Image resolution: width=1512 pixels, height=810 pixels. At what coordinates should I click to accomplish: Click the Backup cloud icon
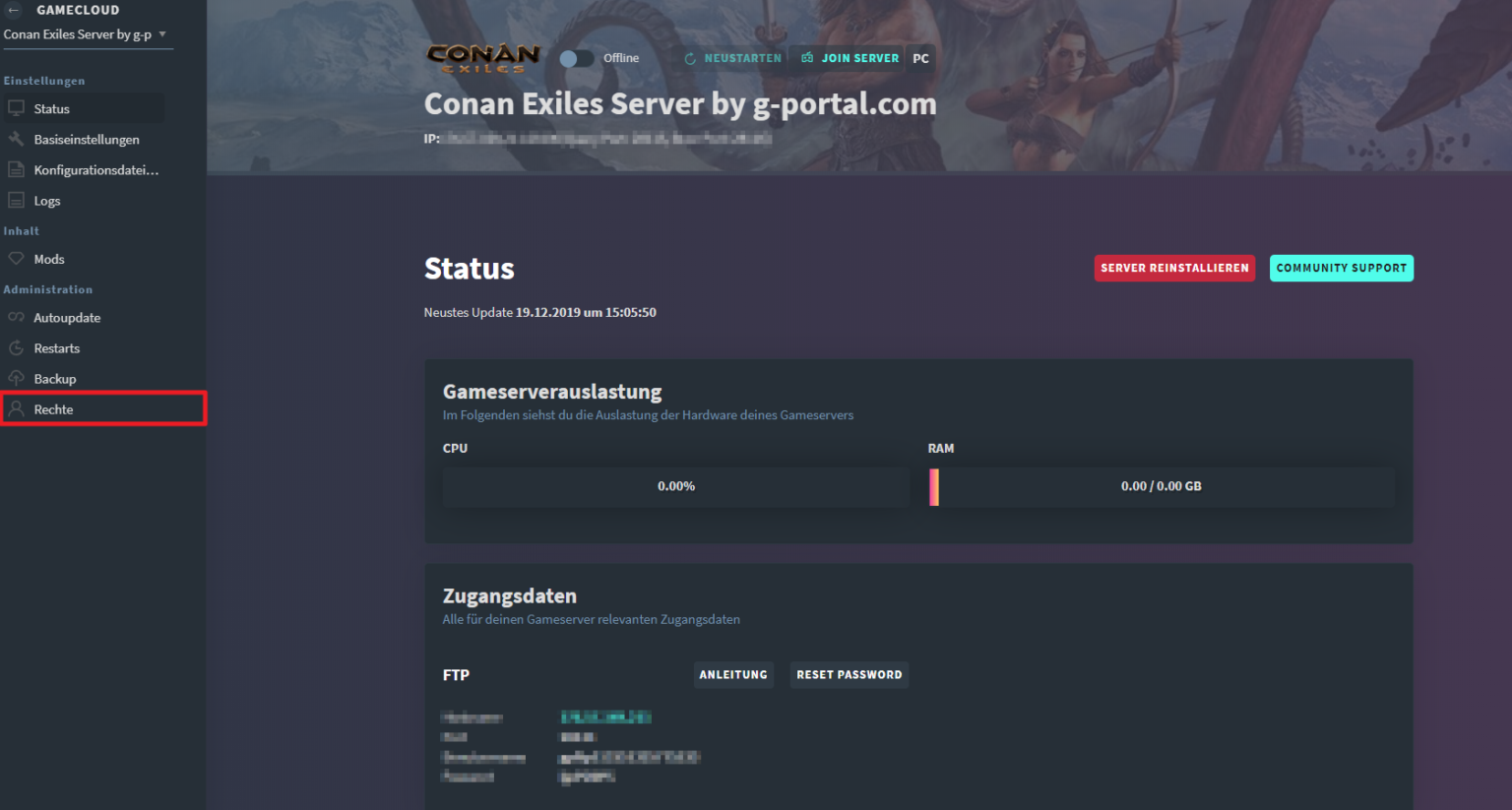pyautogui.click(x=16, y=378)
